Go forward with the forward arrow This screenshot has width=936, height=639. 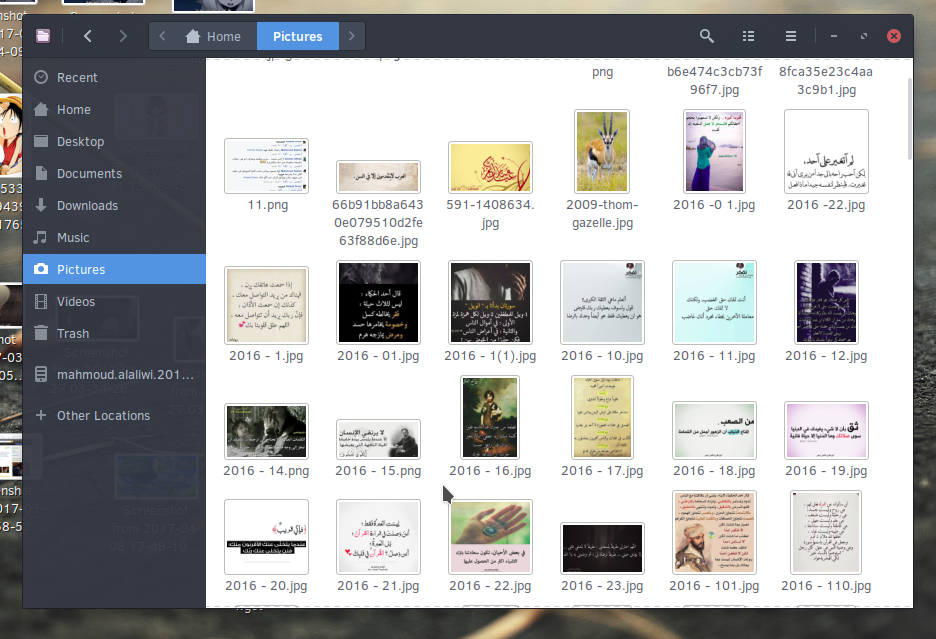tap(123, 36)
